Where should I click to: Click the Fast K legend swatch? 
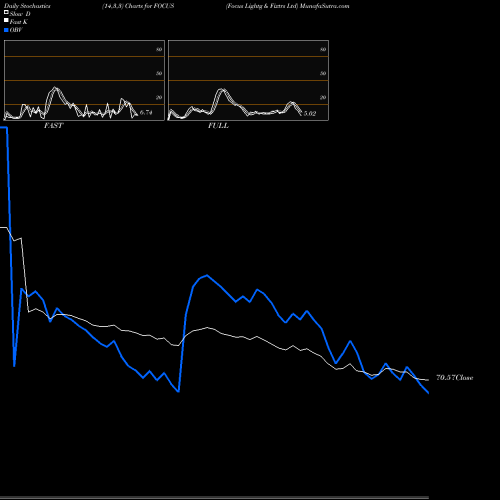point(6,20)
